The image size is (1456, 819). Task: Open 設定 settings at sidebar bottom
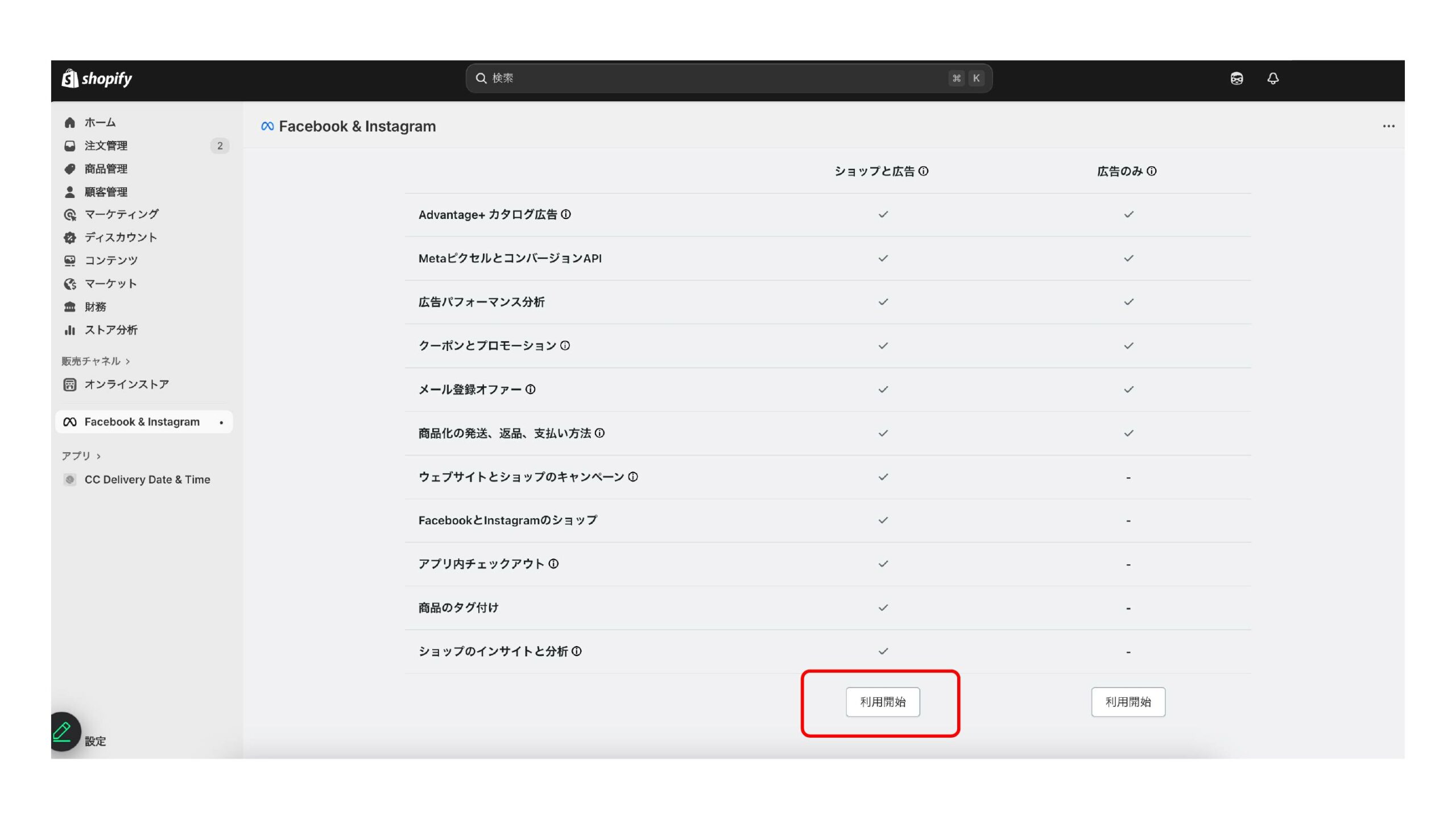coord(95,741)
